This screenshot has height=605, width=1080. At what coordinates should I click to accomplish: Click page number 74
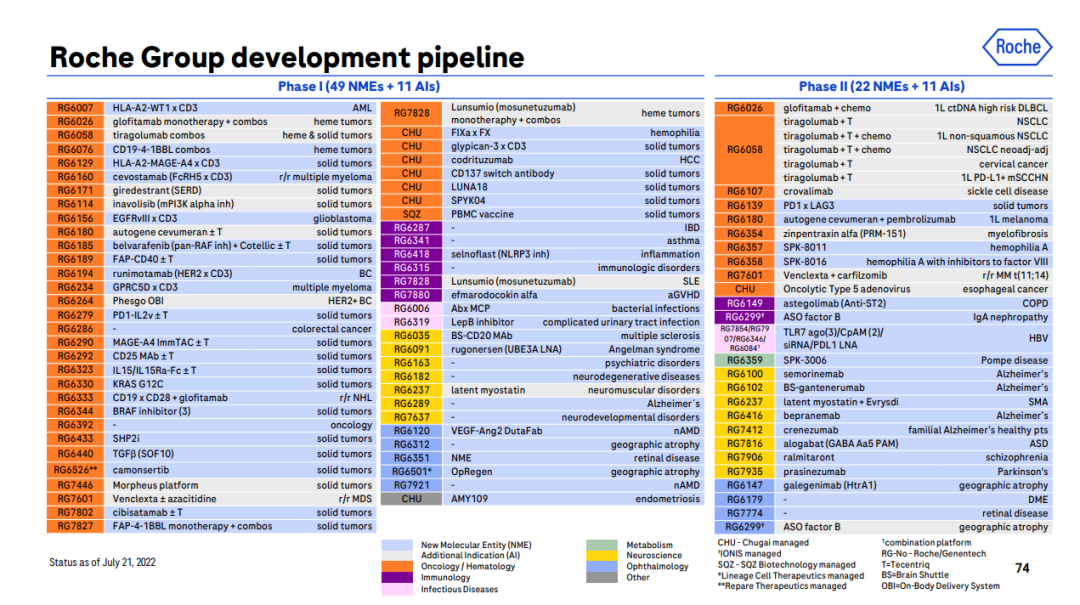tap(1022, 568)
